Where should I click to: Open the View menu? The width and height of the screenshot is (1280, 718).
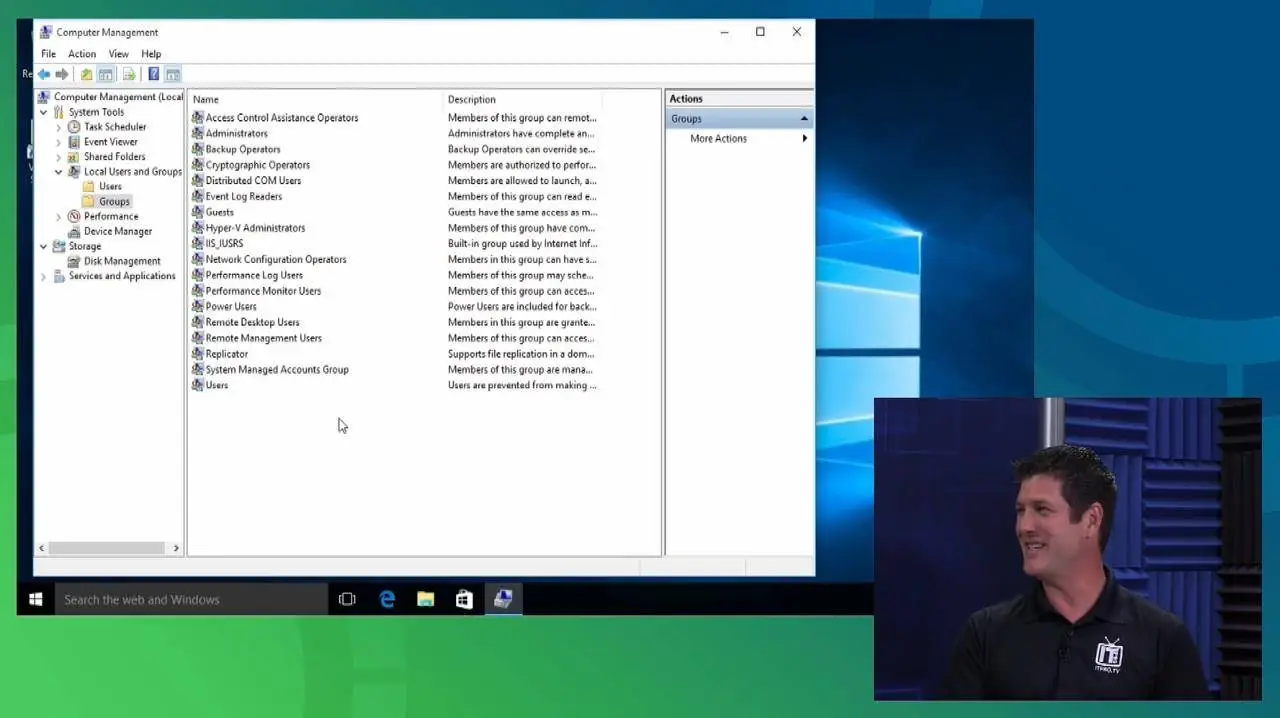pos(118,54)
